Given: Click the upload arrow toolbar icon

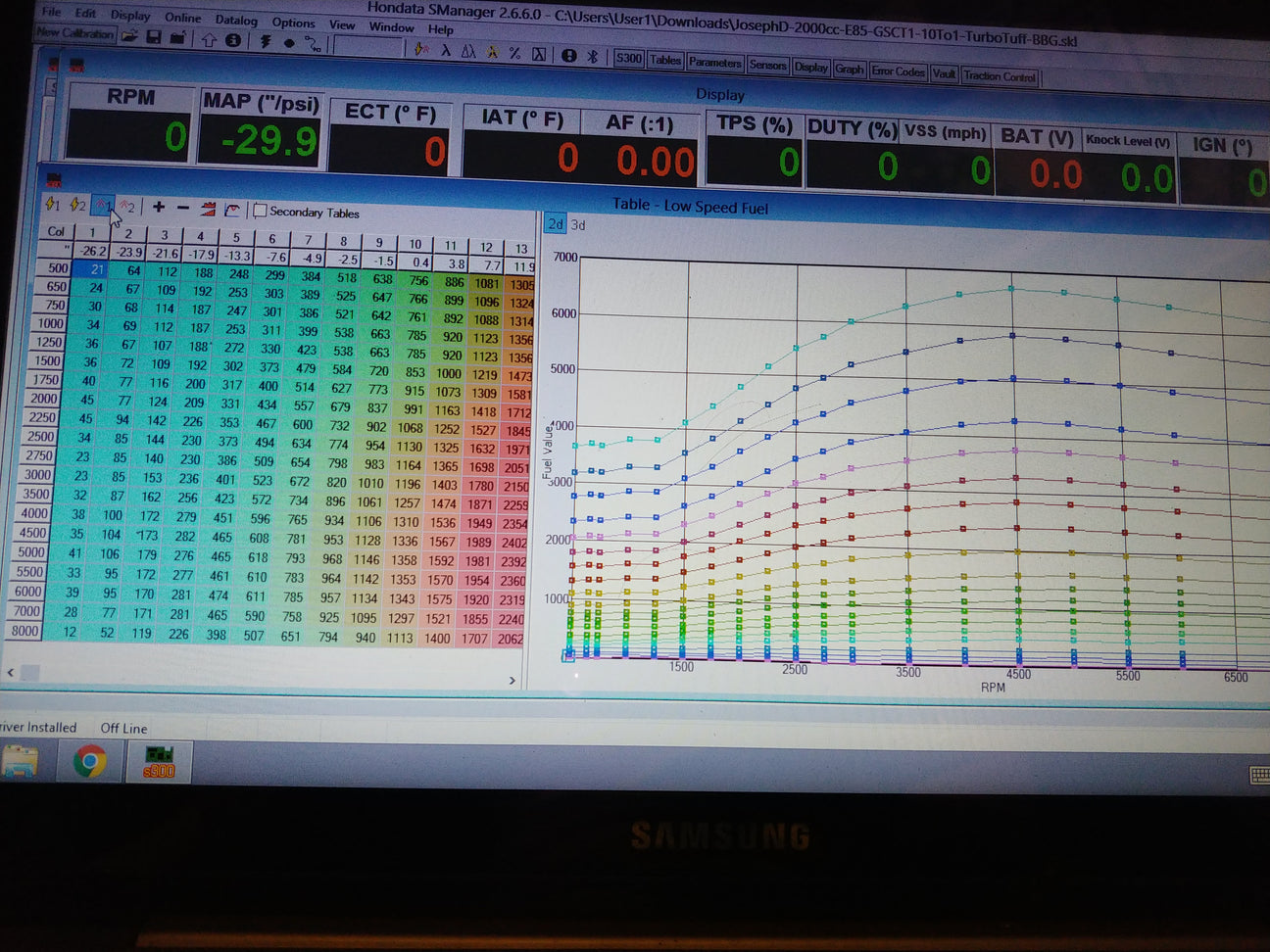Looking at the screenshot, I should click(x=209, y=40).
